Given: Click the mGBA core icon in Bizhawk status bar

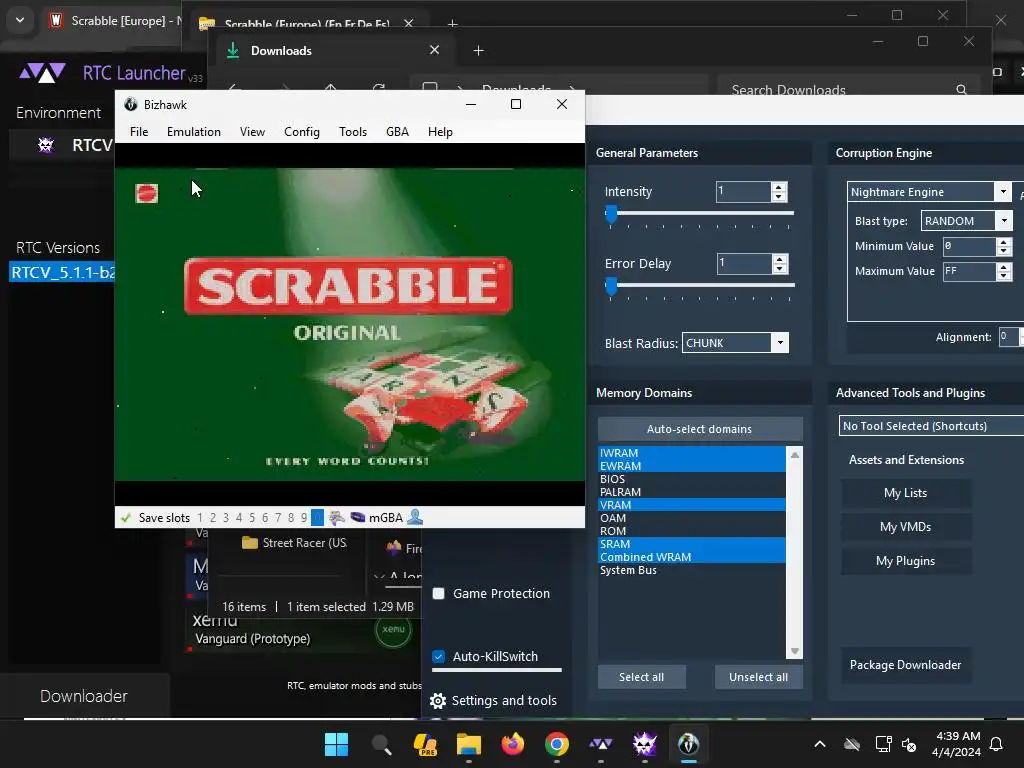Looking at the screenshot, I should tap(357, 517).
